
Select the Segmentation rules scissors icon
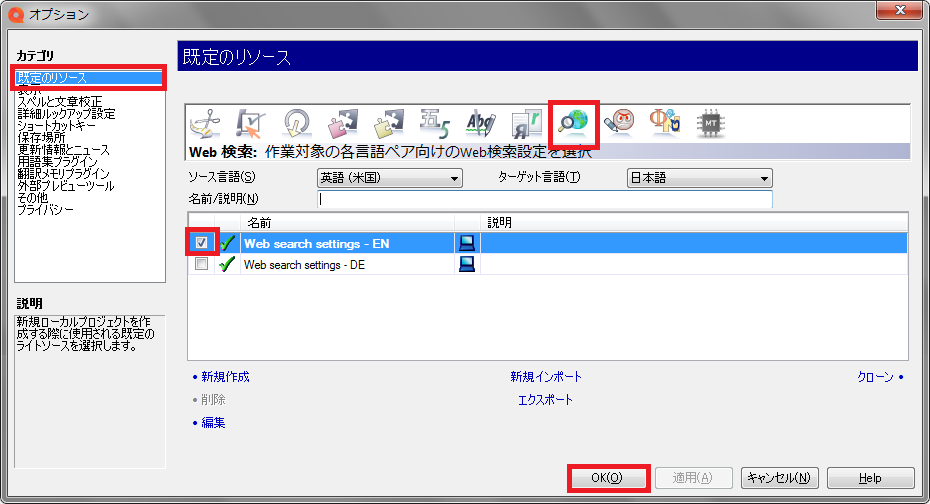coord(205,123)
